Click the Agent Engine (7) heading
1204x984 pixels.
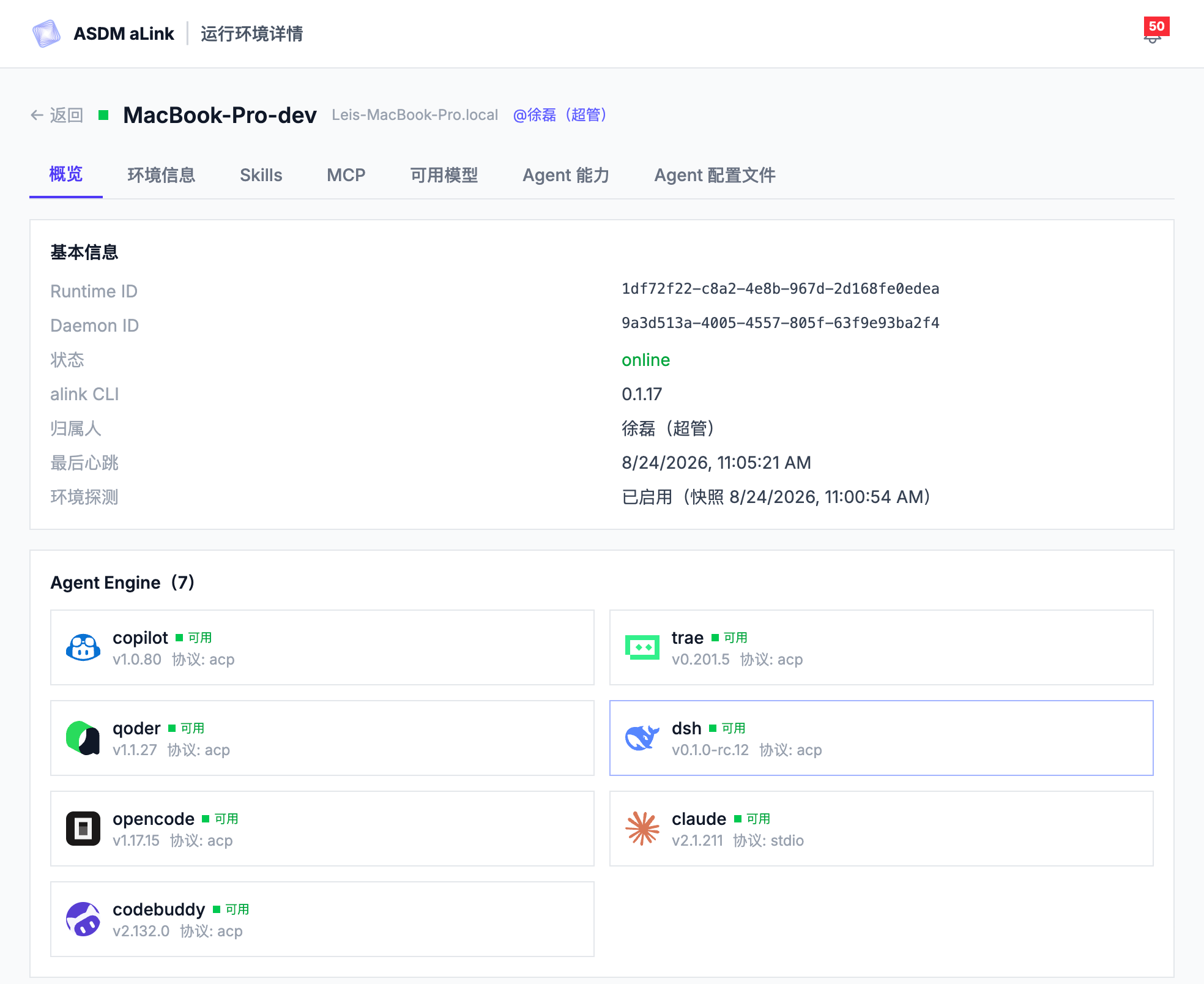click(122, 583)
